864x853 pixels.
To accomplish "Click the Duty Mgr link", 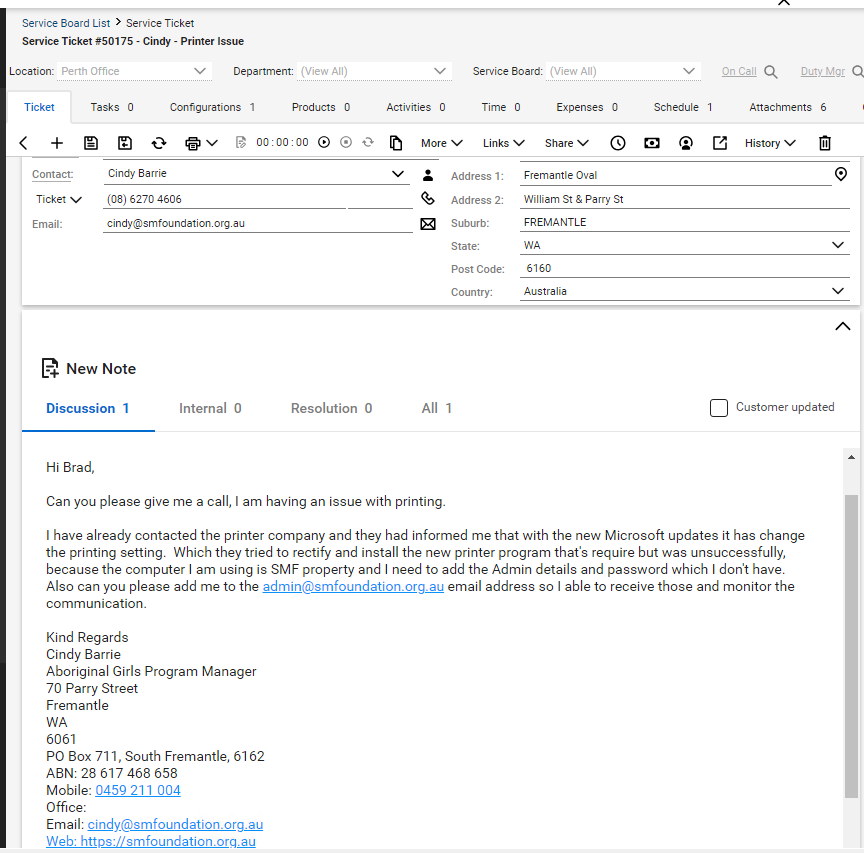I will (822, 71).
